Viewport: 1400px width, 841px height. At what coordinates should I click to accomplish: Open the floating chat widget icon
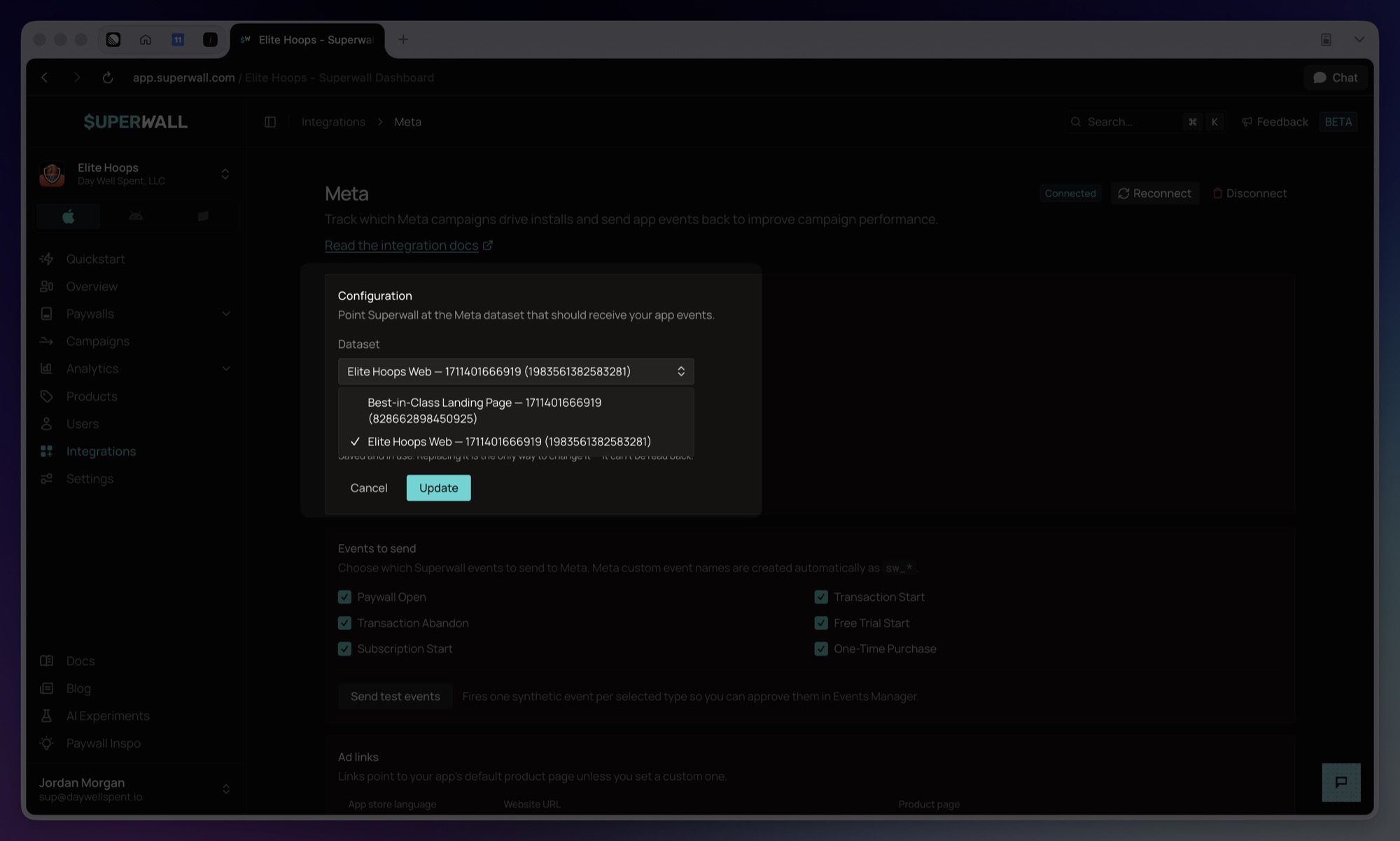click(1341, 782)
